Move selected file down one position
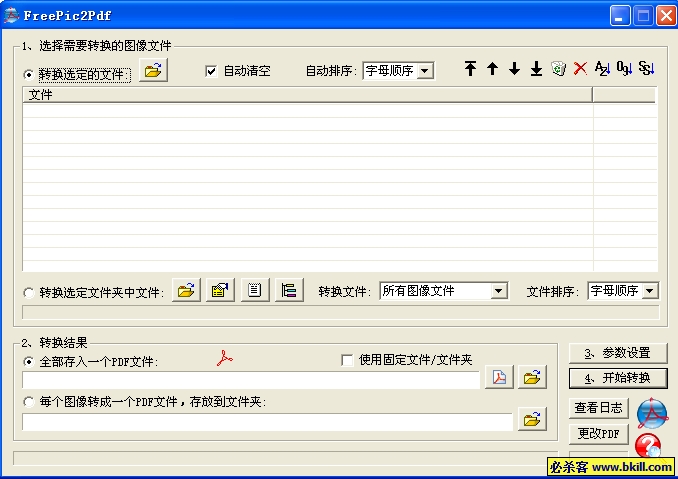The image size is (678, 479). (x=515, y=68)
